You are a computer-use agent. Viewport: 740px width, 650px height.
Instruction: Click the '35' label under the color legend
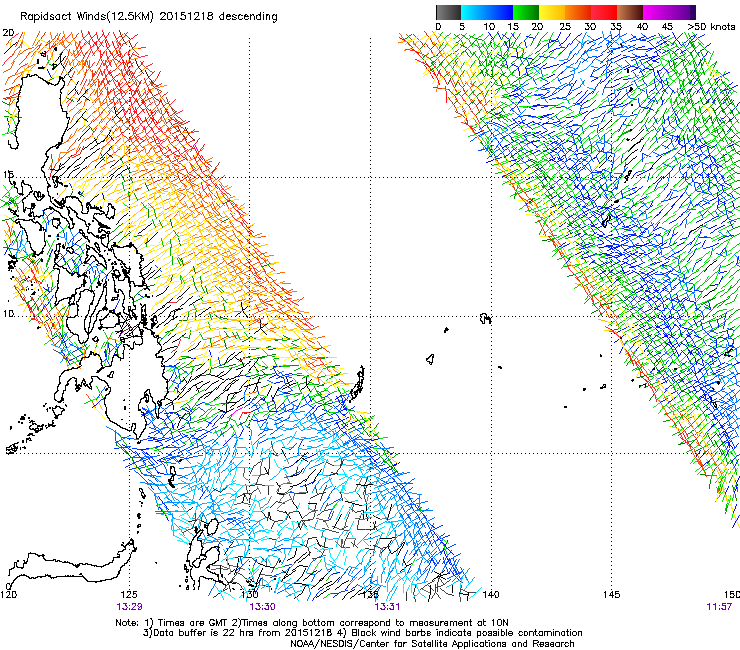[616, 27]
